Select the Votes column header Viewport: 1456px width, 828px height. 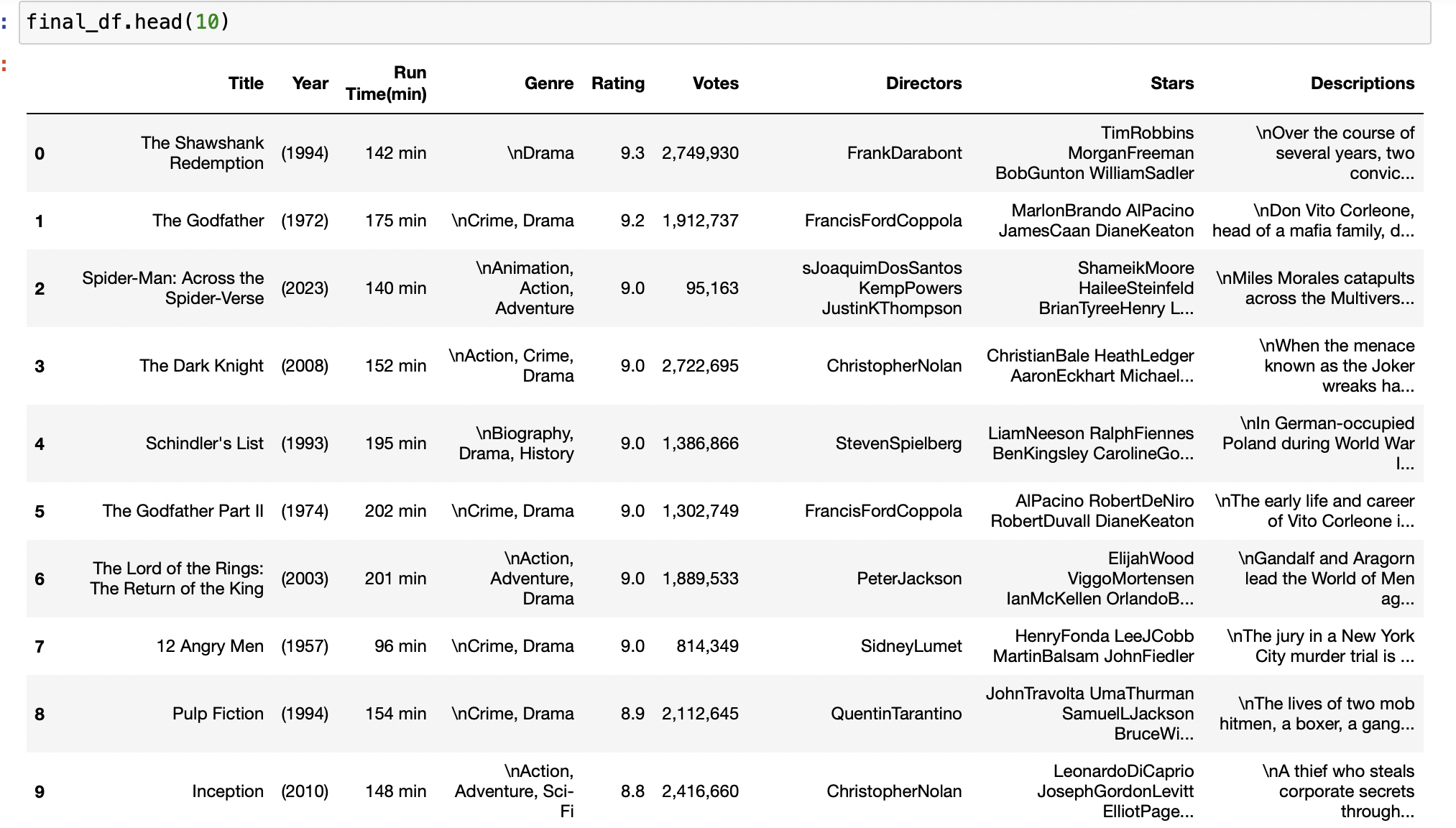coord(715,83)
